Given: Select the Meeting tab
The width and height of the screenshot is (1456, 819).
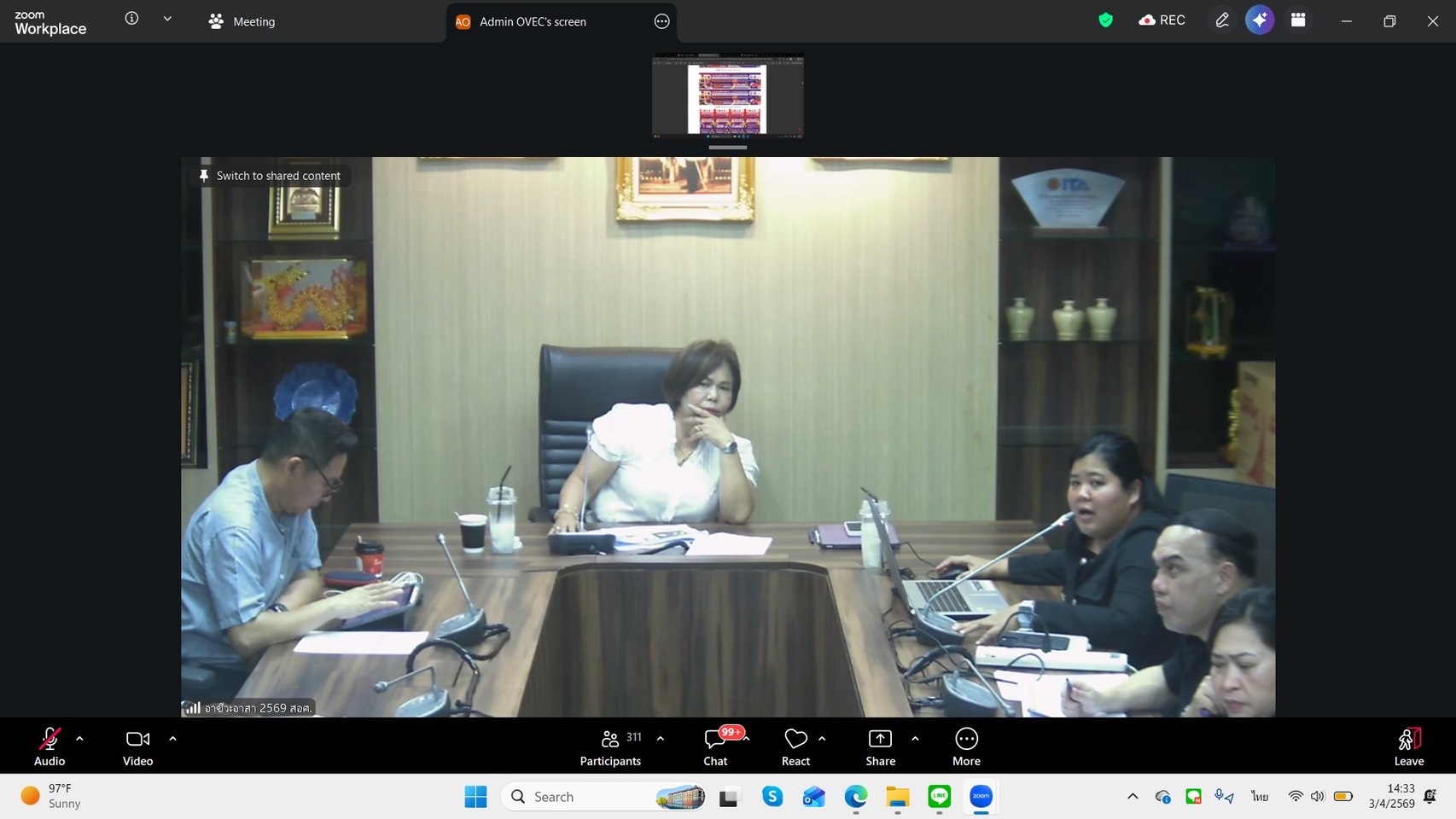Looking at the screenshot, I should point(242,21).
